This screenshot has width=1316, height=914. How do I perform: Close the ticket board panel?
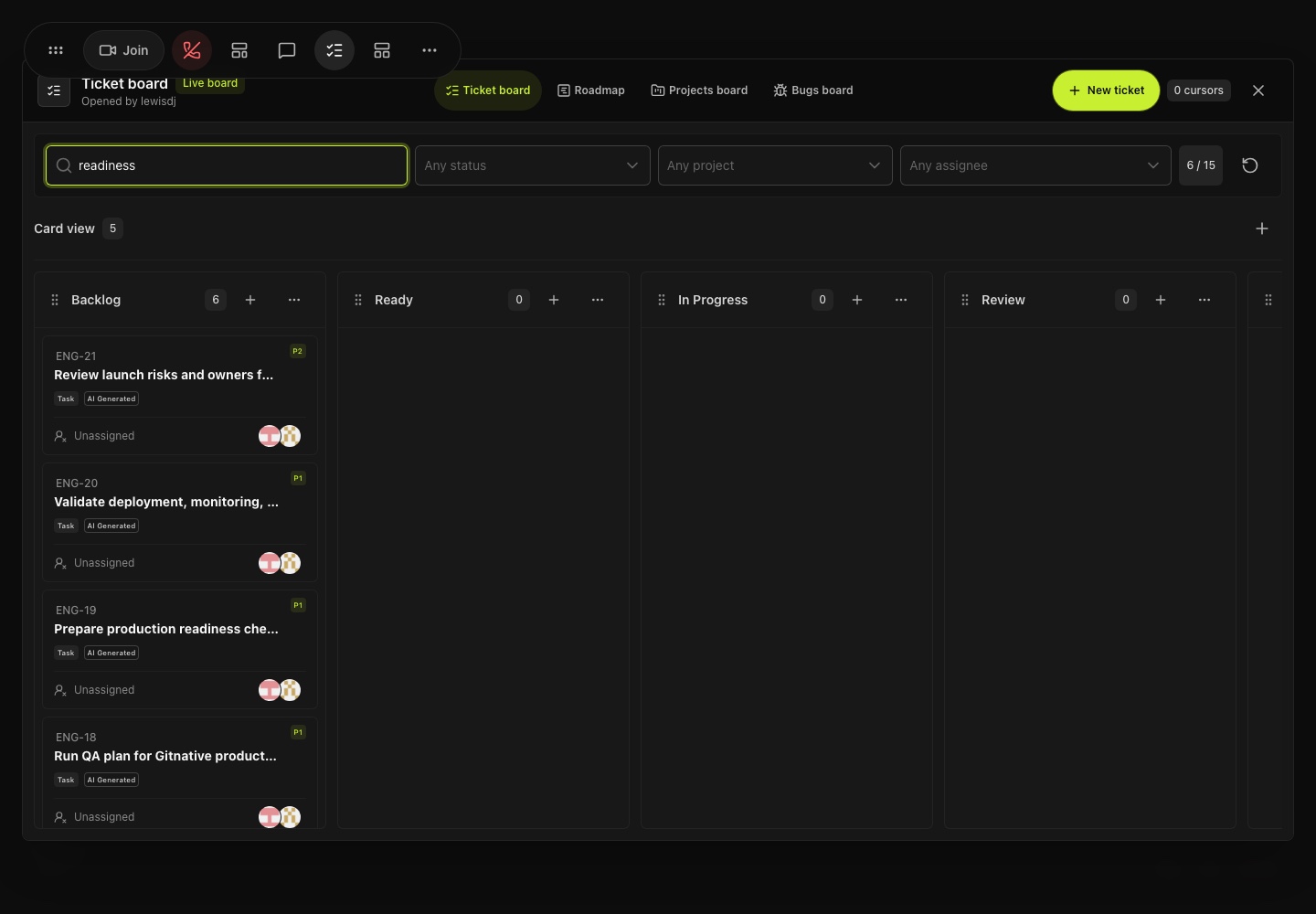1258,90
